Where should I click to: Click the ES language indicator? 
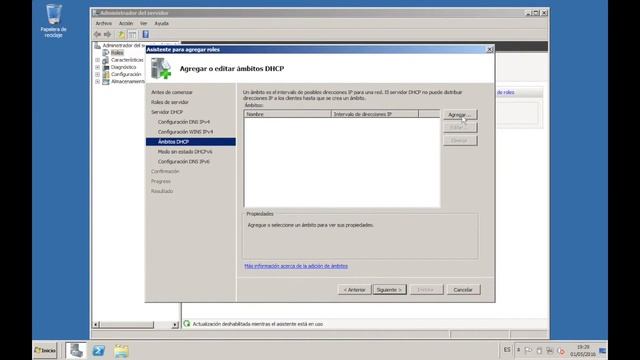tap(507, 350)
